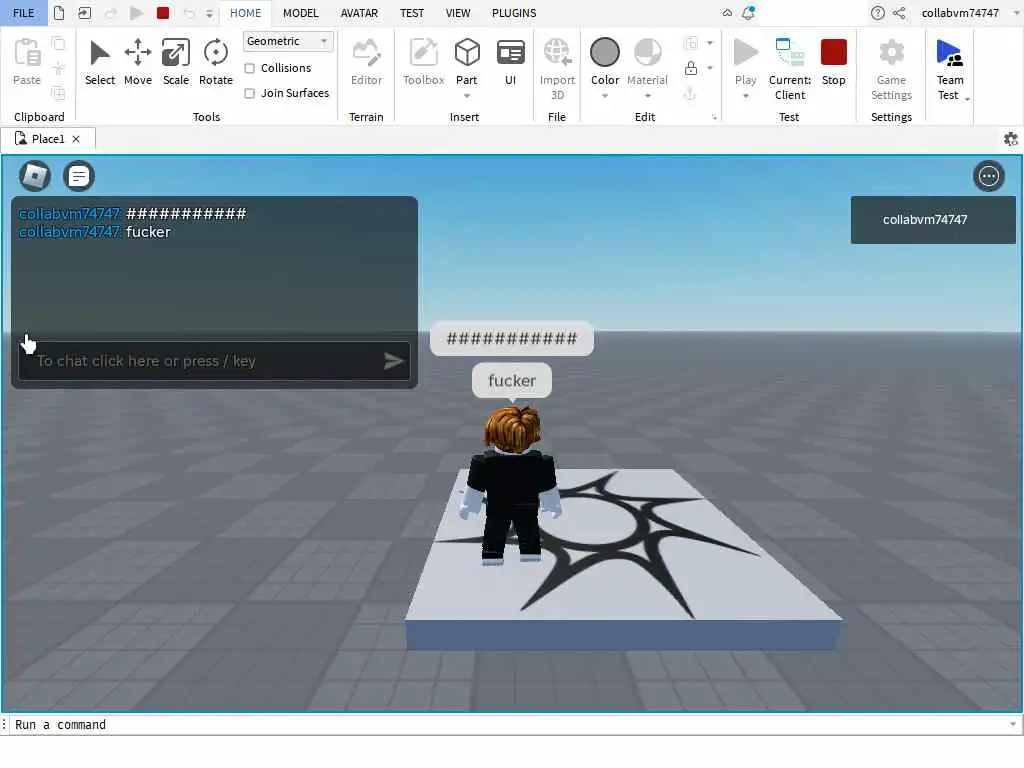This screenshot has height=768, width=1024.
Task: Enable the Join Surfaces checkbox
Action: coord(249,93)
